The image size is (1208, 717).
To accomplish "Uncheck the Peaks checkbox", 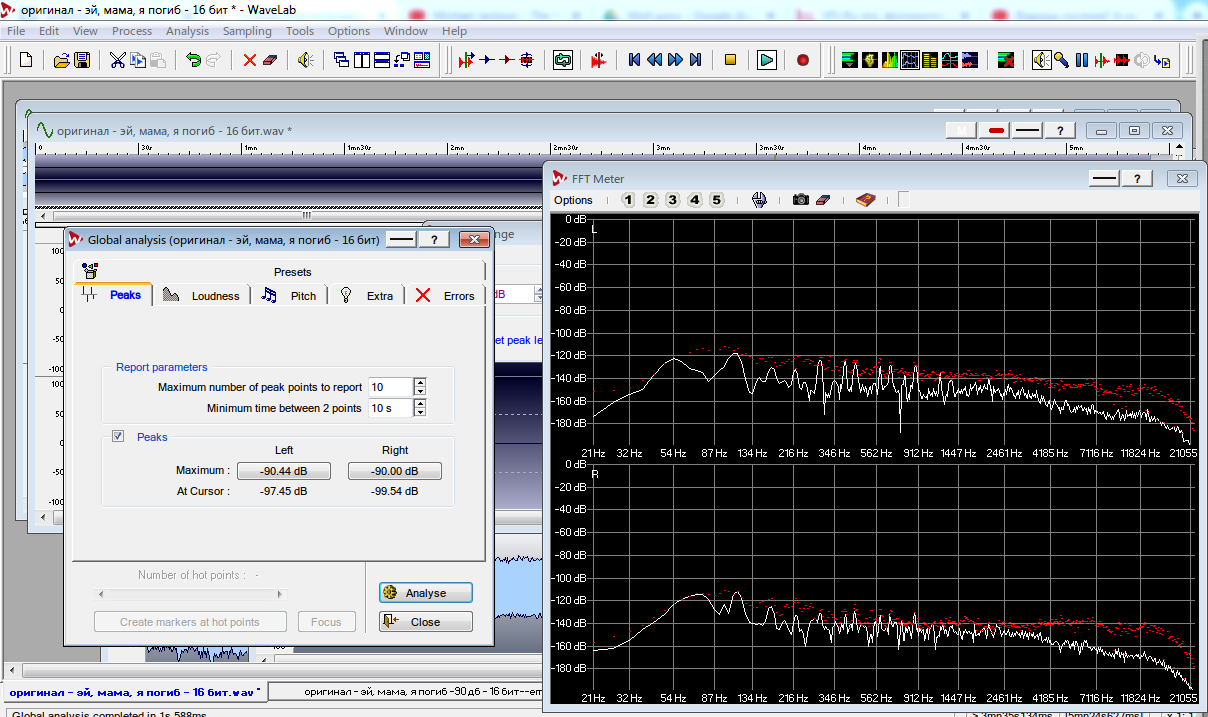I will pos(118,437).
